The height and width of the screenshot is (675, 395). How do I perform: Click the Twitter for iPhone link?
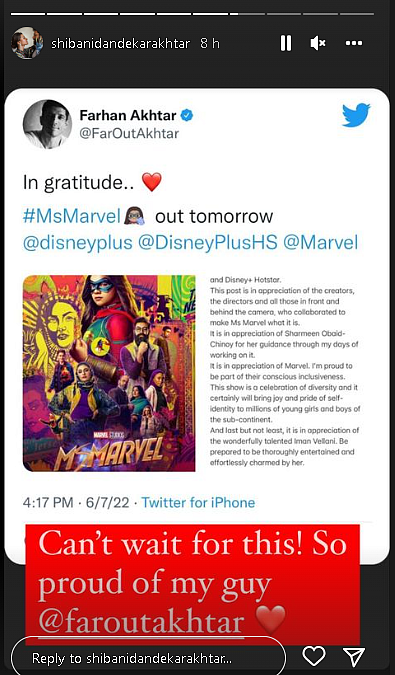[x=198, y=502]
